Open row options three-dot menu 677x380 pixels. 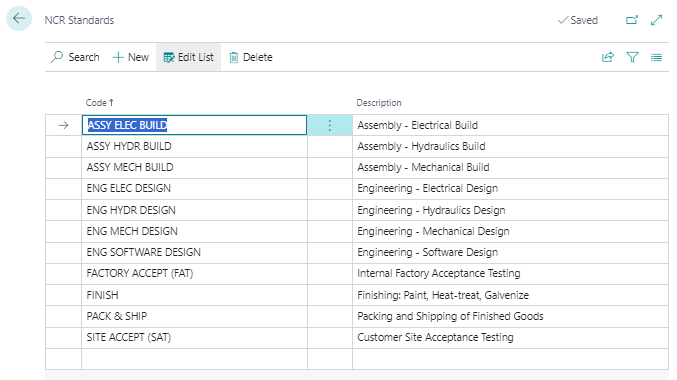point(330,125)
